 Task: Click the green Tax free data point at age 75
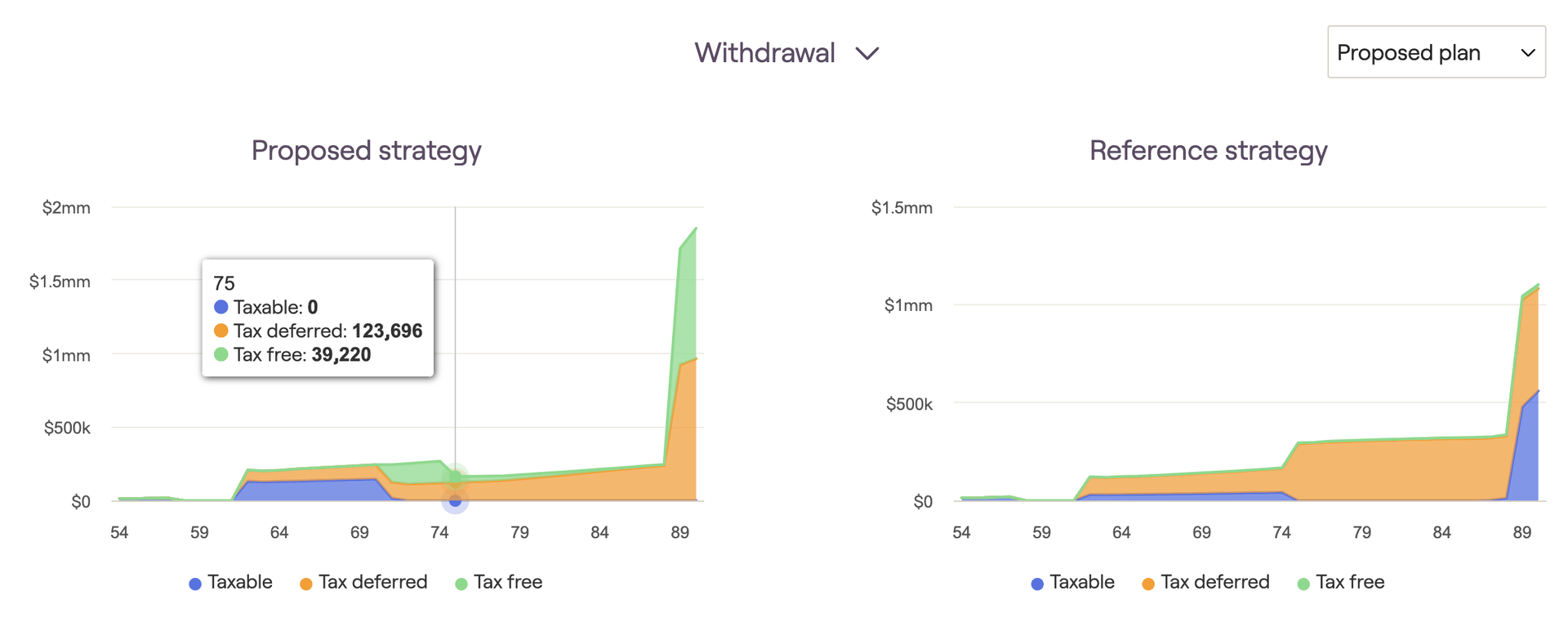pyautogui.click(x=456, y=477)
